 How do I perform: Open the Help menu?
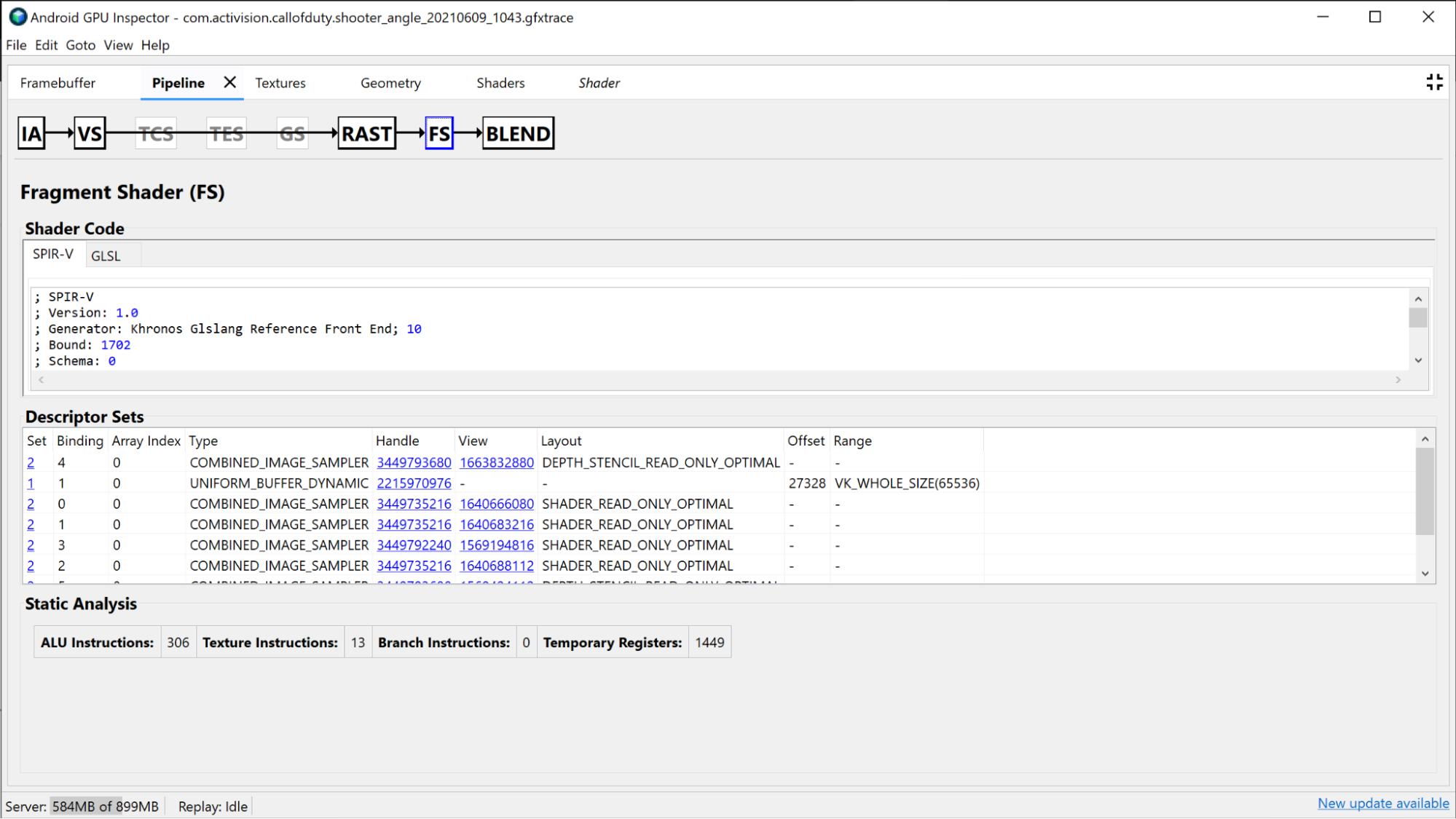coord(155,45)
